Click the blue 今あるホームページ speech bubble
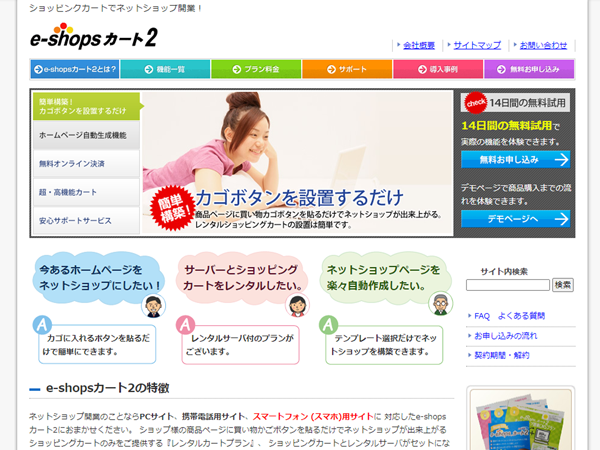The width and height of the screenshot is (600, 450). point(99,278)
